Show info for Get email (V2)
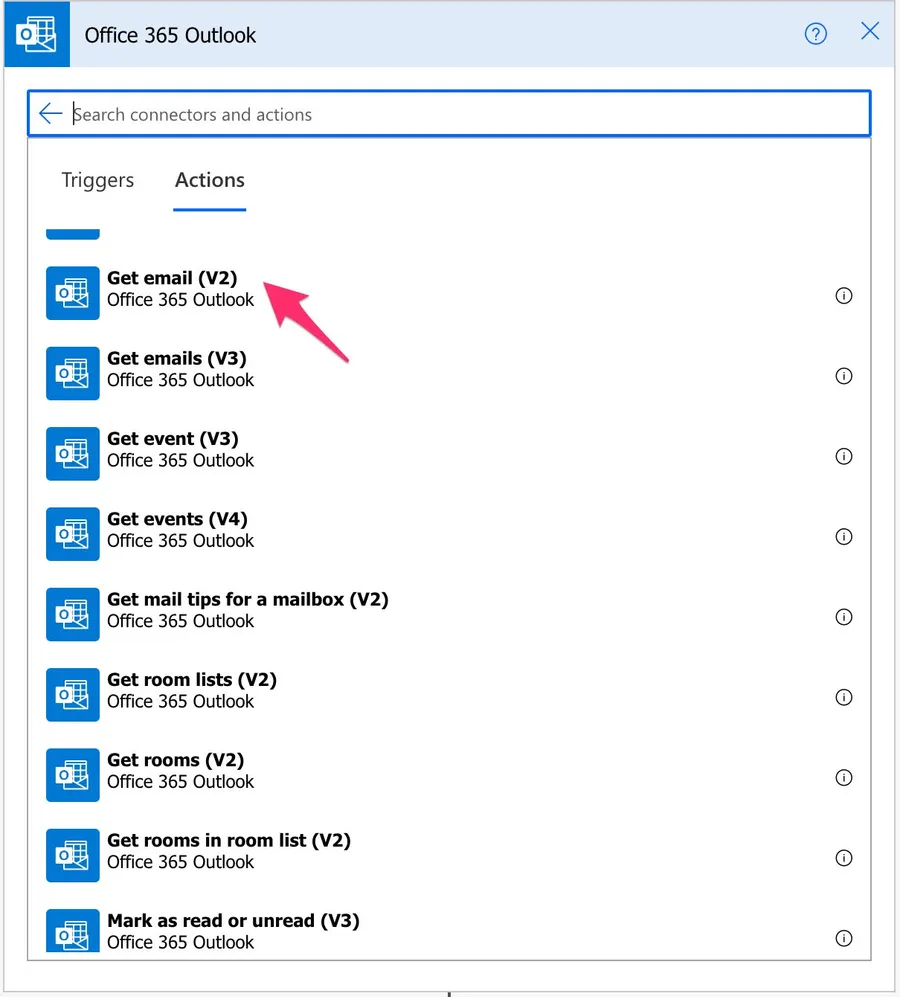 pyautogui.click(x=844, y=296)
